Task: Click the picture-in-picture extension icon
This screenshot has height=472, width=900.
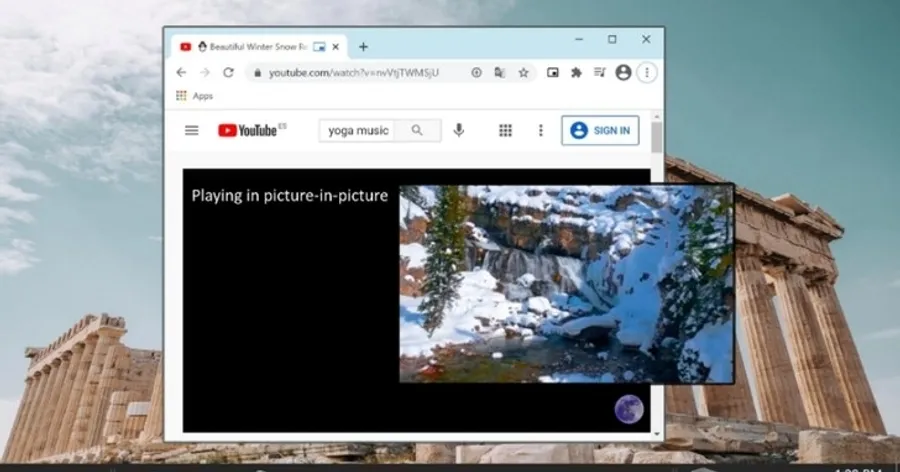Action: pos(553,73)
